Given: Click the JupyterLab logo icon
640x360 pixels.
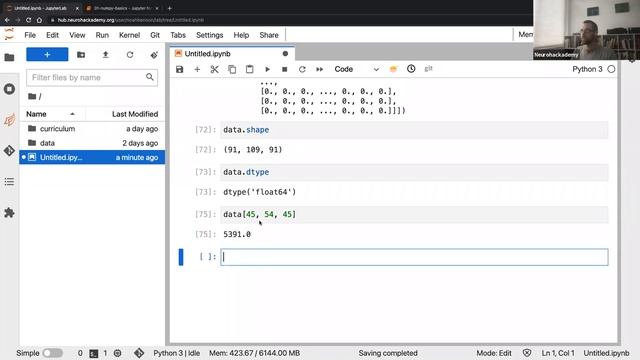Looking at the screenshot, I should pos(9,34).
